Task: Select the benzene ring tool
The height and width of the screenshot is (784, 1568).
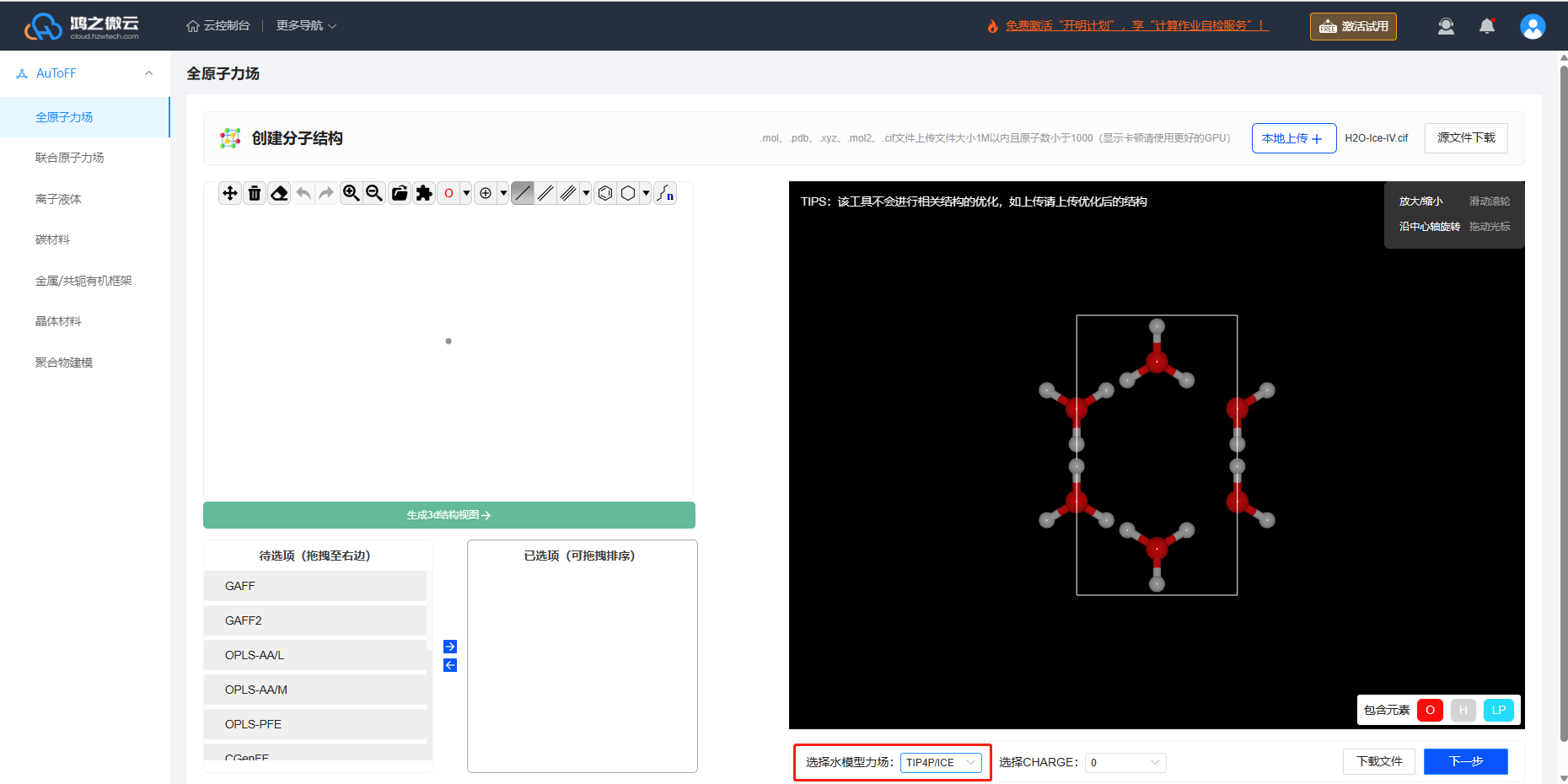Action: pos(605,193)
